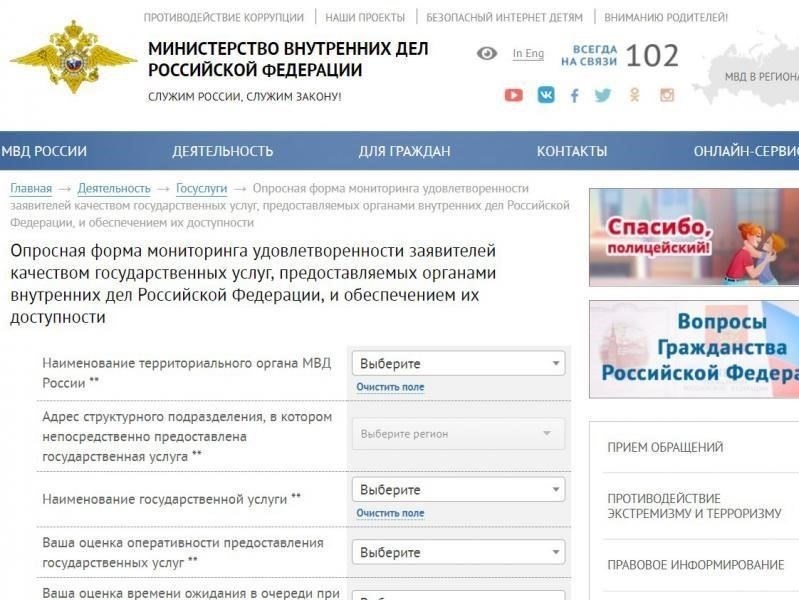The height and width of the screenshot is (600, 799).
Task: Open the Instagram icon
Action: click(x=667, y=95)
